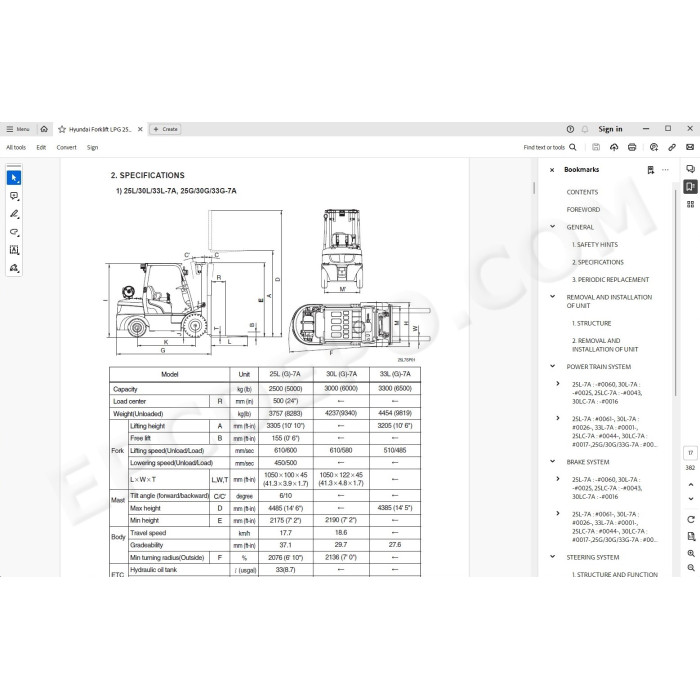This screenshot has width=700, height=700.
Task: Open the page thumbnails grid icon
Action: [x=691, y=204]
